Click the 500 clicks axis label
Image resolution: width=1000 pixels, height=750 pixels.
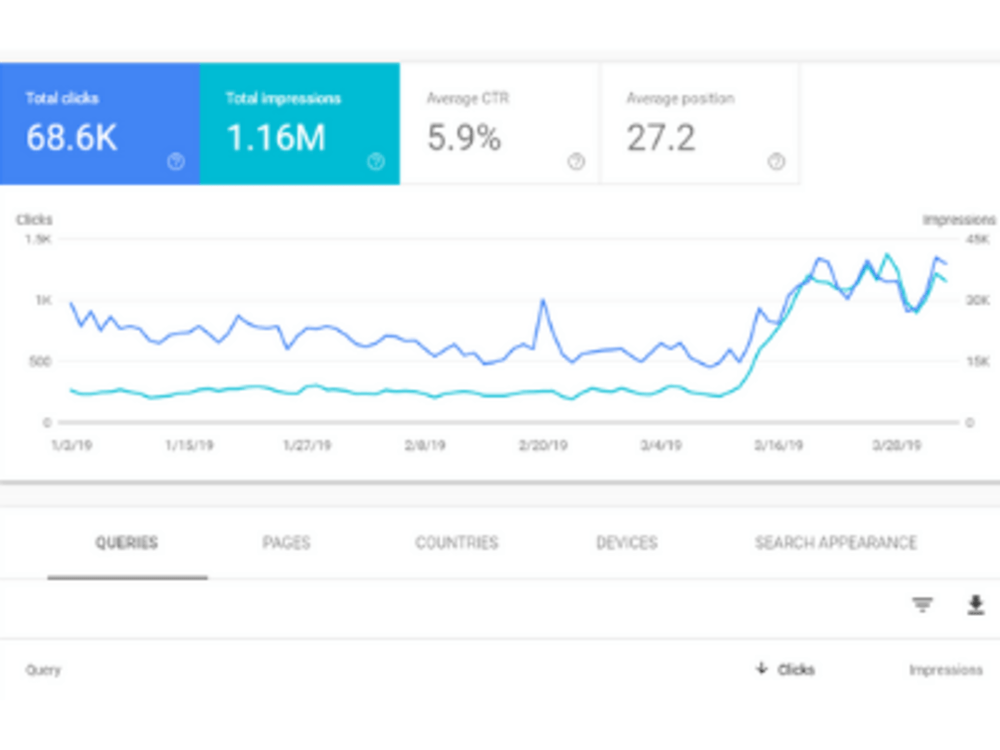coord(40,362)
